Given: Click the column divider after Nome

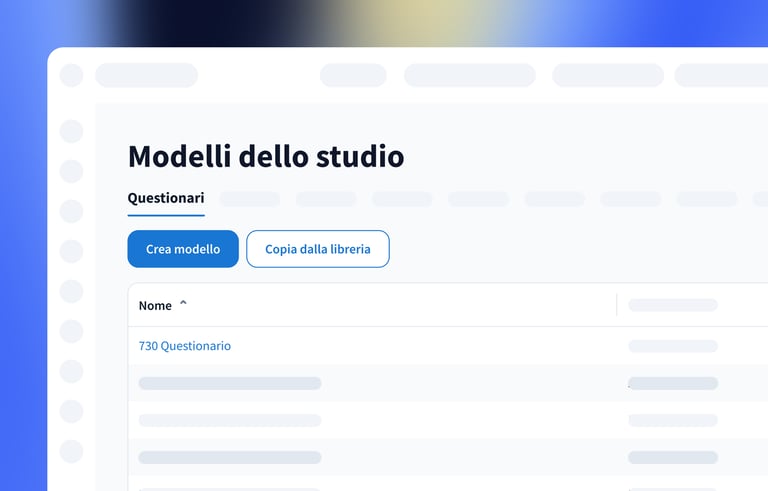Looking at the screenshot, I should [617, 305].
